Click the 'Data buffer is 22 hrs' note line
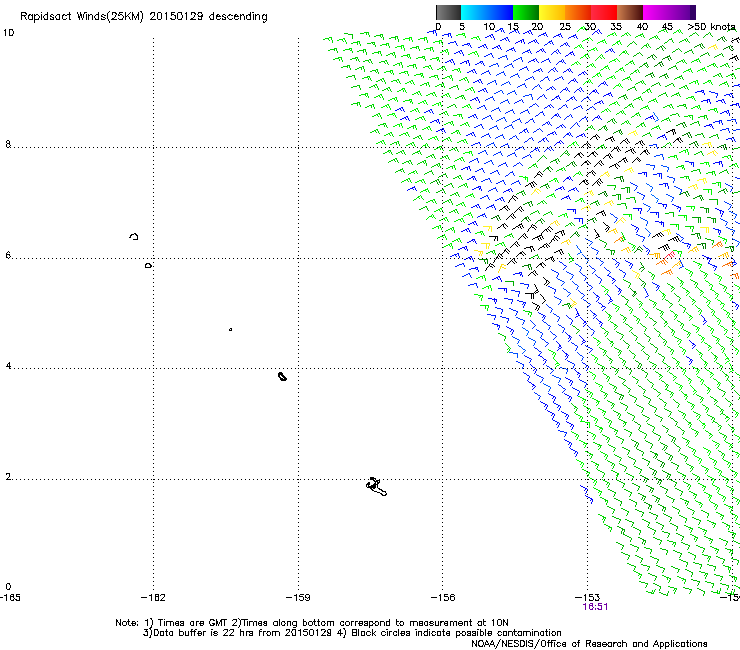 (352, 633)
